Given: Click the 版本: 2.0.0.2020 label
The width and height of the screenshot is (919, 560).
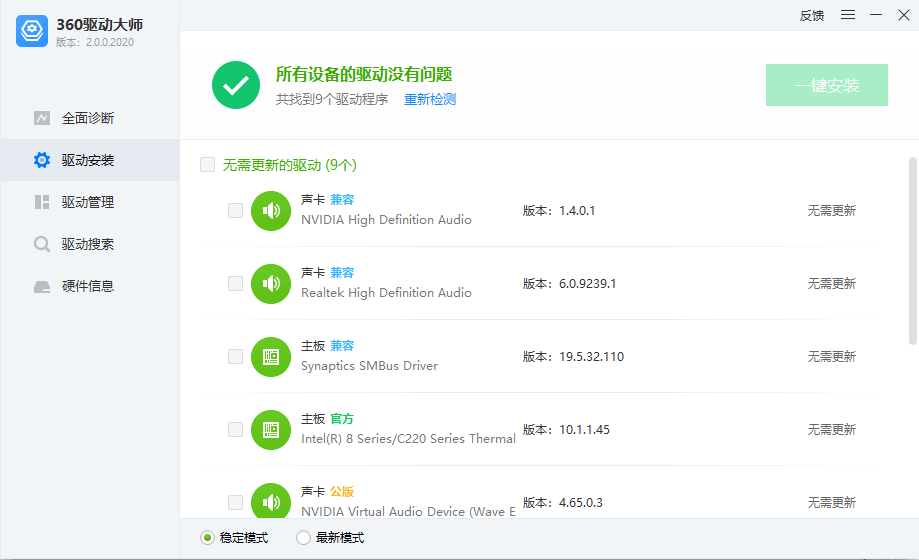Looking at the screenshot, I should point(95,42).
